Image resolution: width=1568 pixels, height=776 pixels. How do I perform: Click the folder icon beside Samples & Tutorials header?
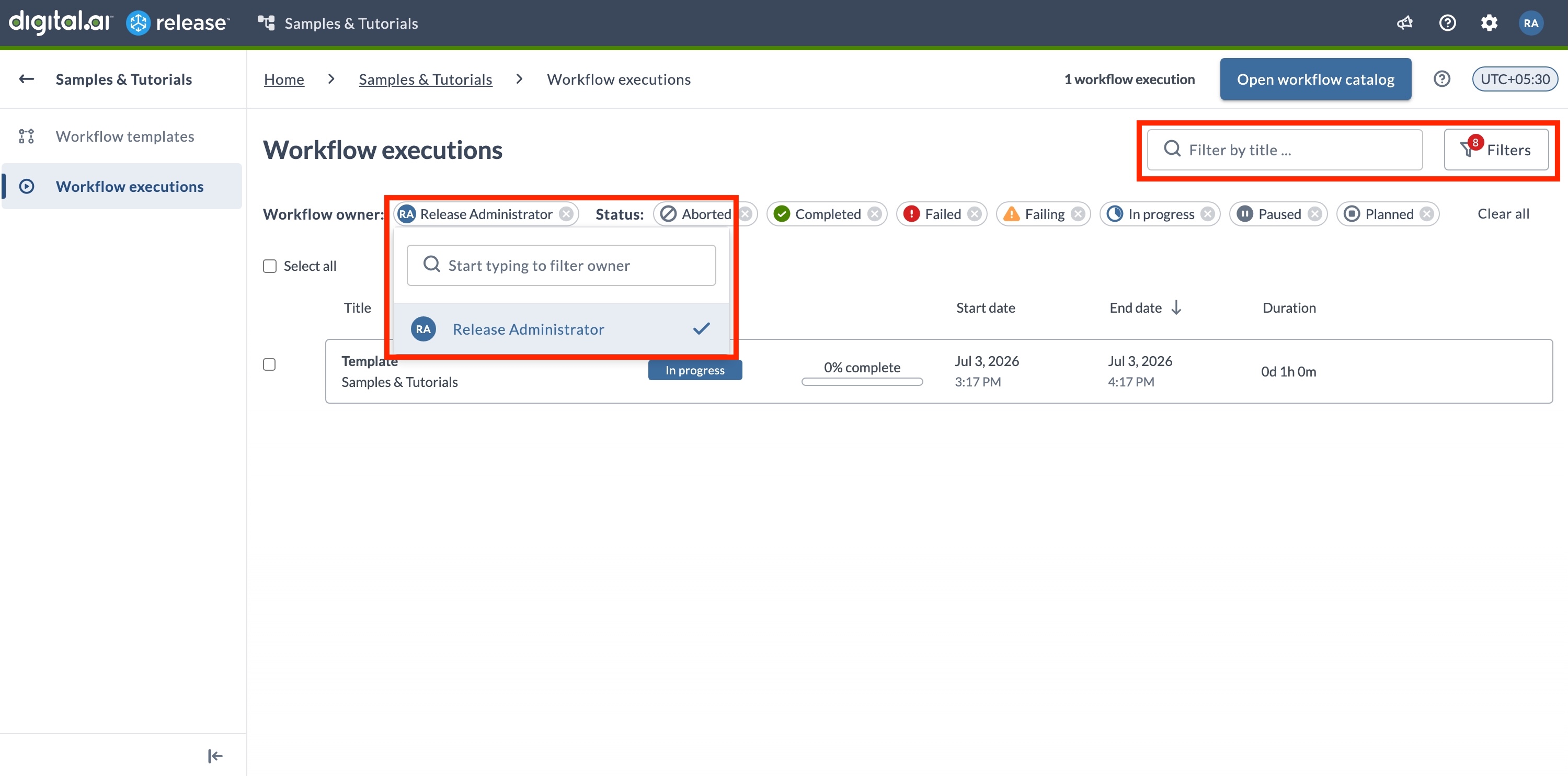[x=266, y=23]
